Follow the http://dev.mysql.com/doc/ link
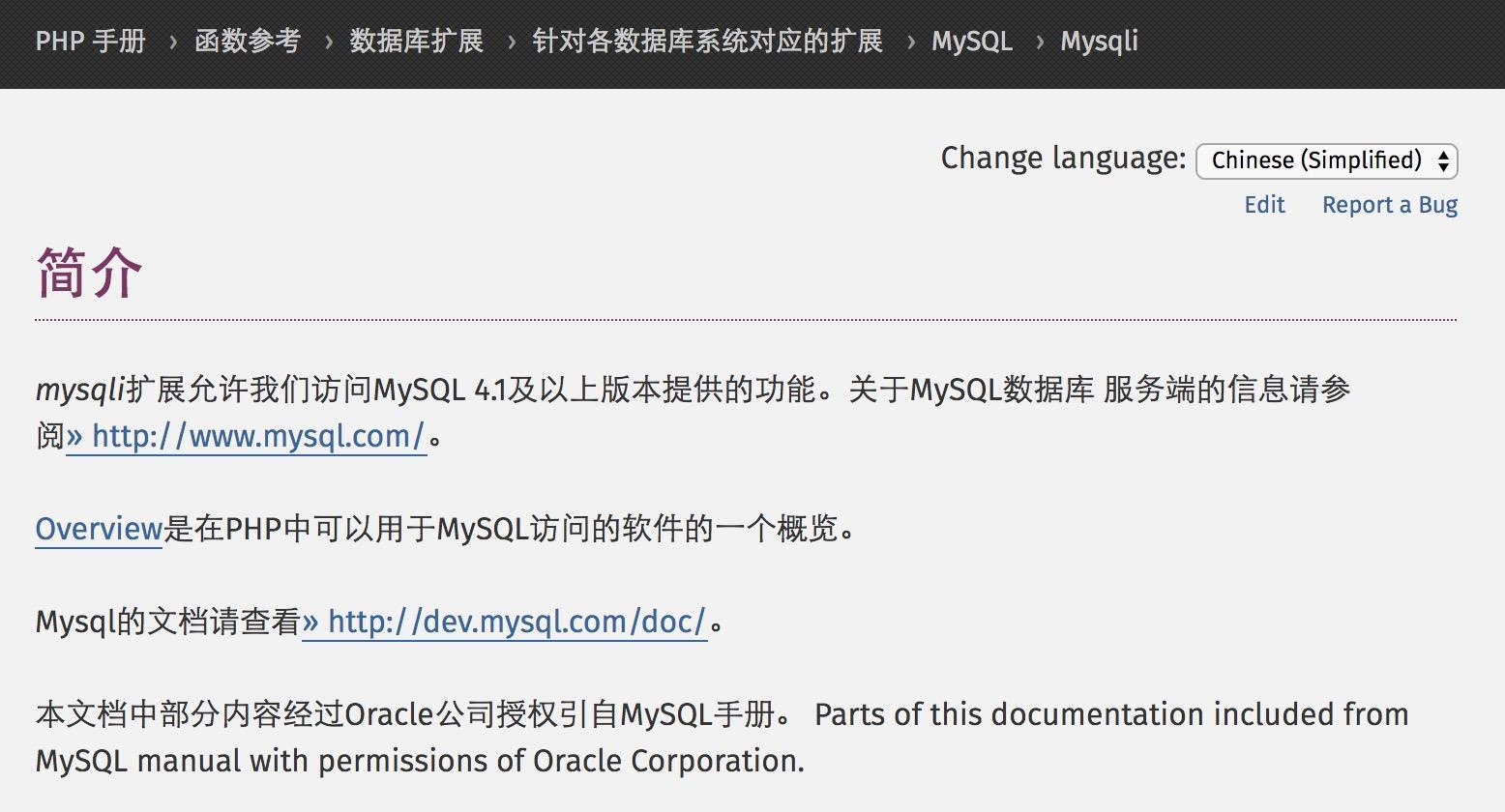 (513, 622)
